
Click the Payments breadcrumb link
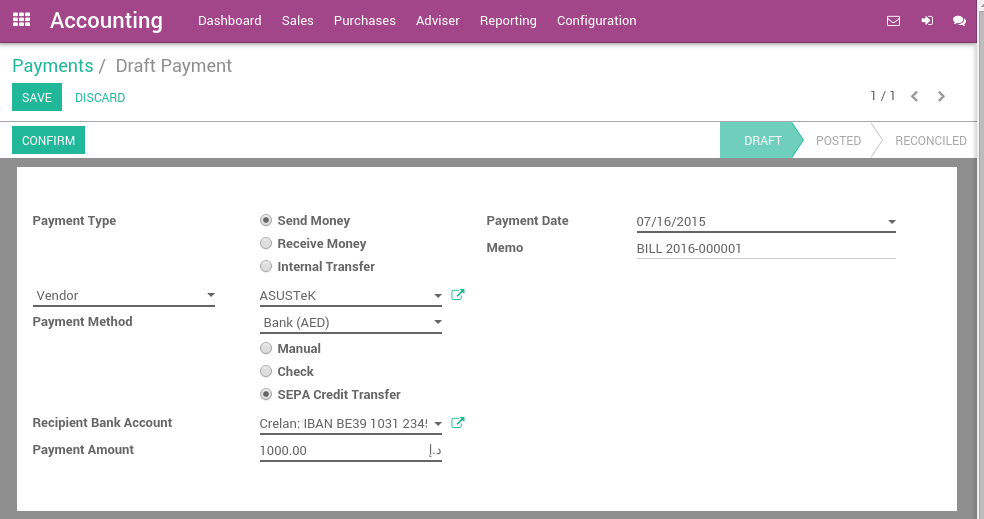click(x=52, y=66)
